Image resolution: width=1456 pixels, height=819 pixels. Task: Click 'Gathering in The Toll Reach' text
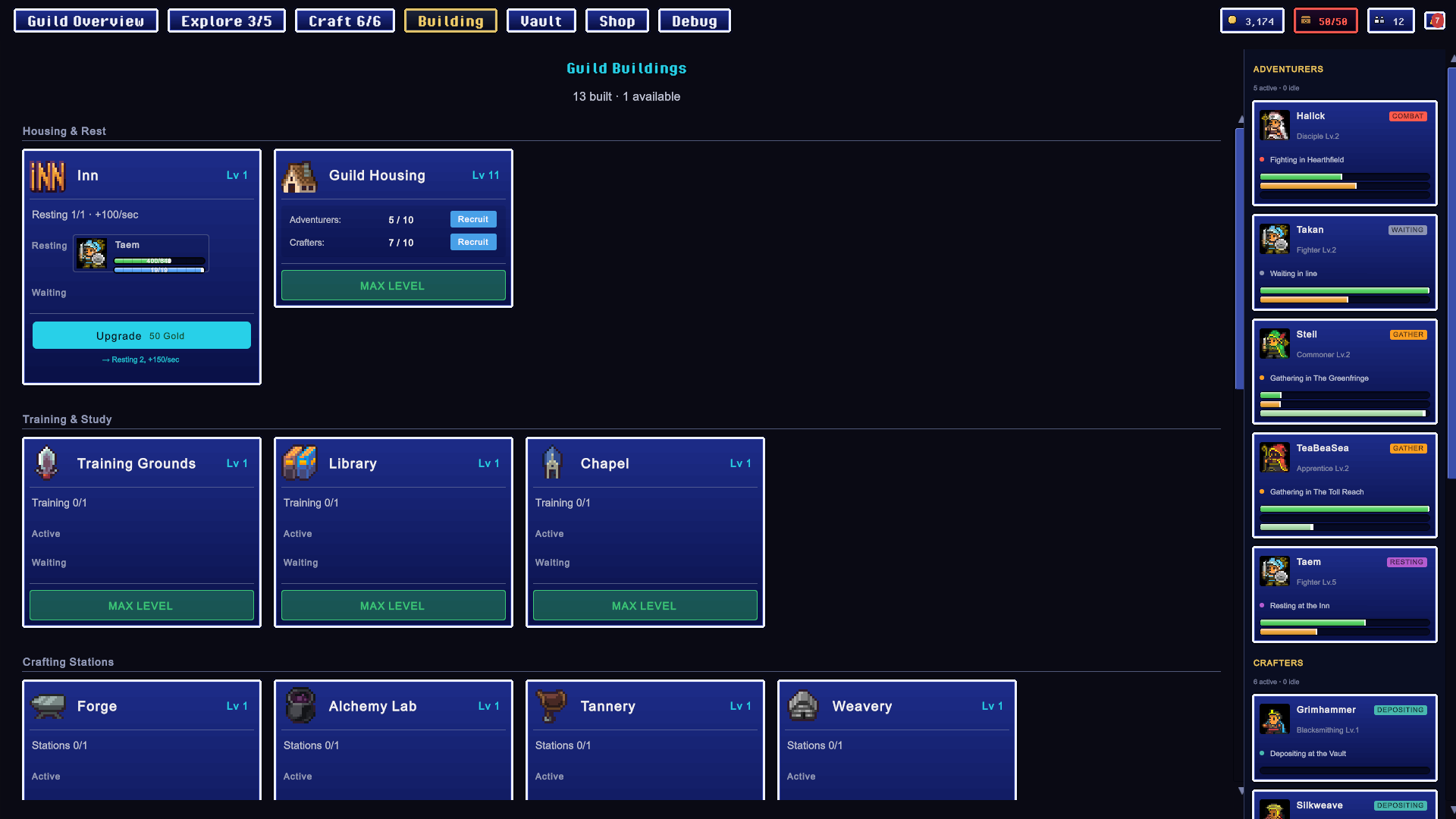1316,492
